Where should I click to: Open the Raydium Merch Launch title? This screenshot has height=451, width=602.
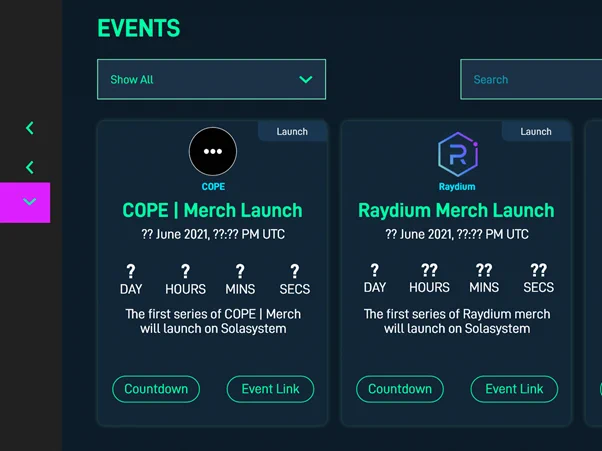tap(456, 210)
